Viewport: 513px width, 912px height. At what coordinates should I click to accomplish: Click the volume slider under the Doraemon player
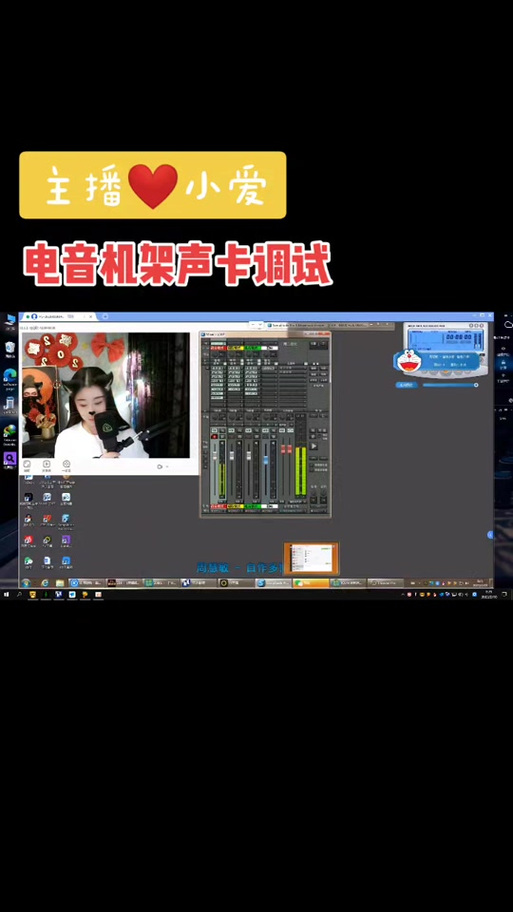click(x=451, y=385)
